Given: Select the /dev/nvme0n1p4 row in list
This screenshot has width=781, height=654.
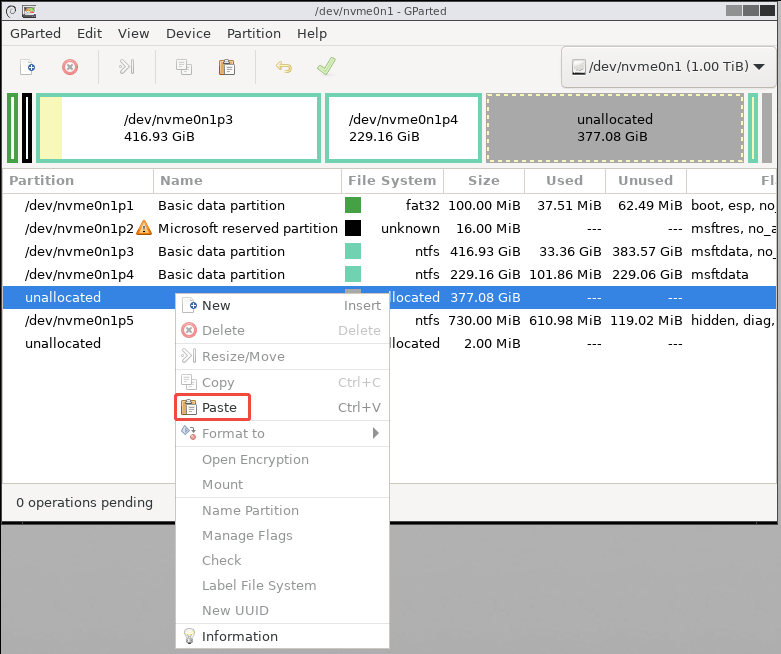Looking at the screenshot, I should (x=389, y=274).
